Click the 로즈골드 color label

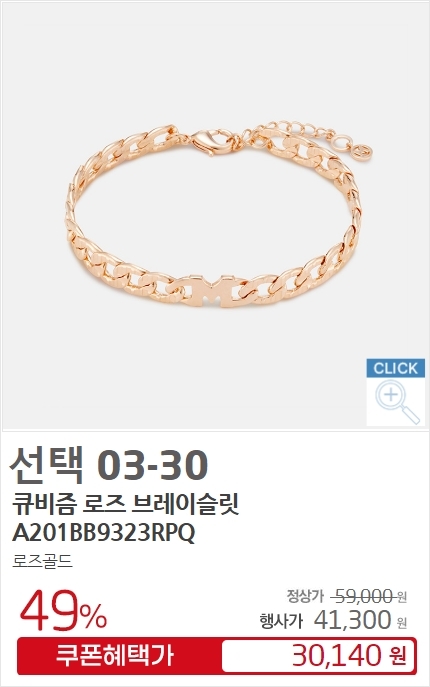[42, 561]
